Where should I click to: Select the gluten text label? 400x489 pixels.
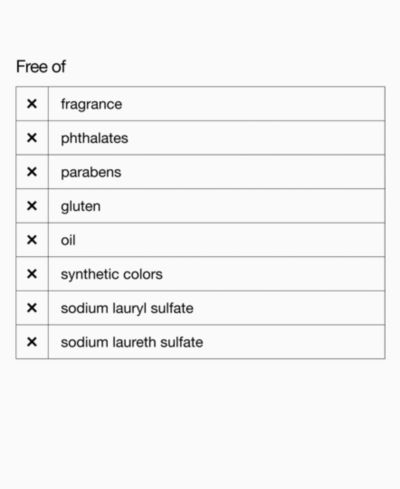pos(81,207)
